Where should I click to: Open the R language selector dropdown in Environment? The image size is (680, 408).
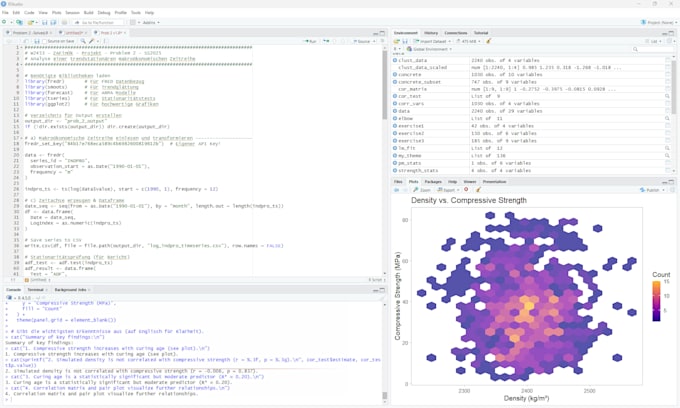[397, 49]
